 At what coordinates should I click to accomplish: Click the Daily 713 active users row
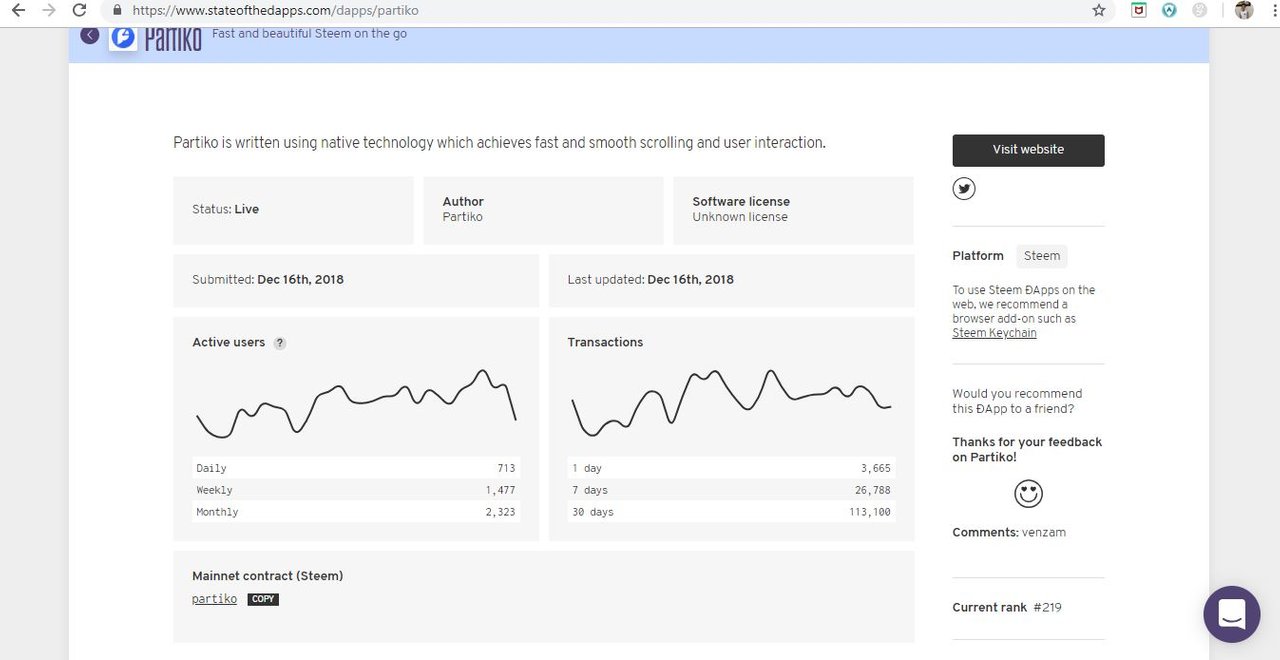click(356, 468)
